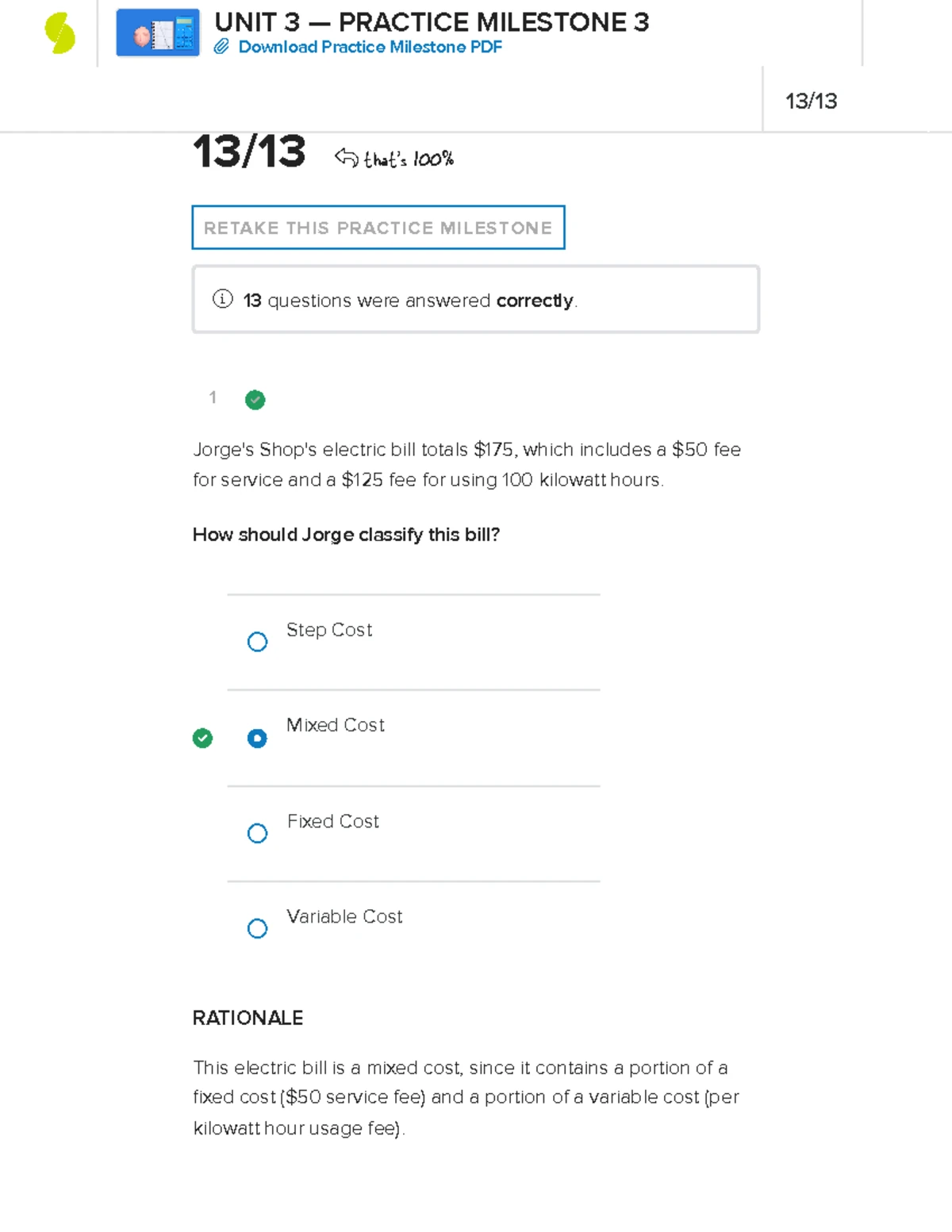Select the Mixed Cost radio option

(x=257, y=739)
